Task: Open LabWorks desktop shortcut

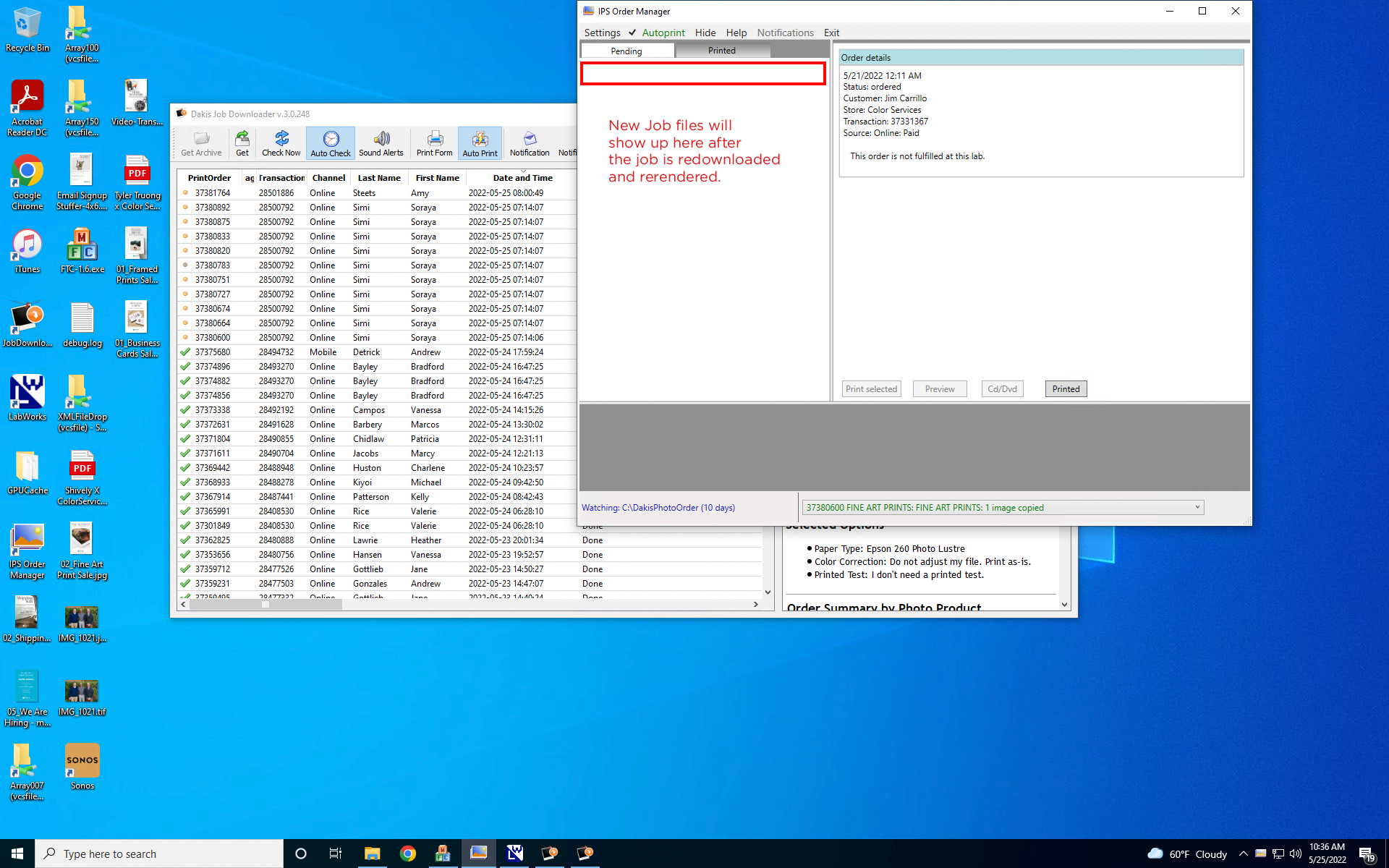Action: (x=27, y=397)
